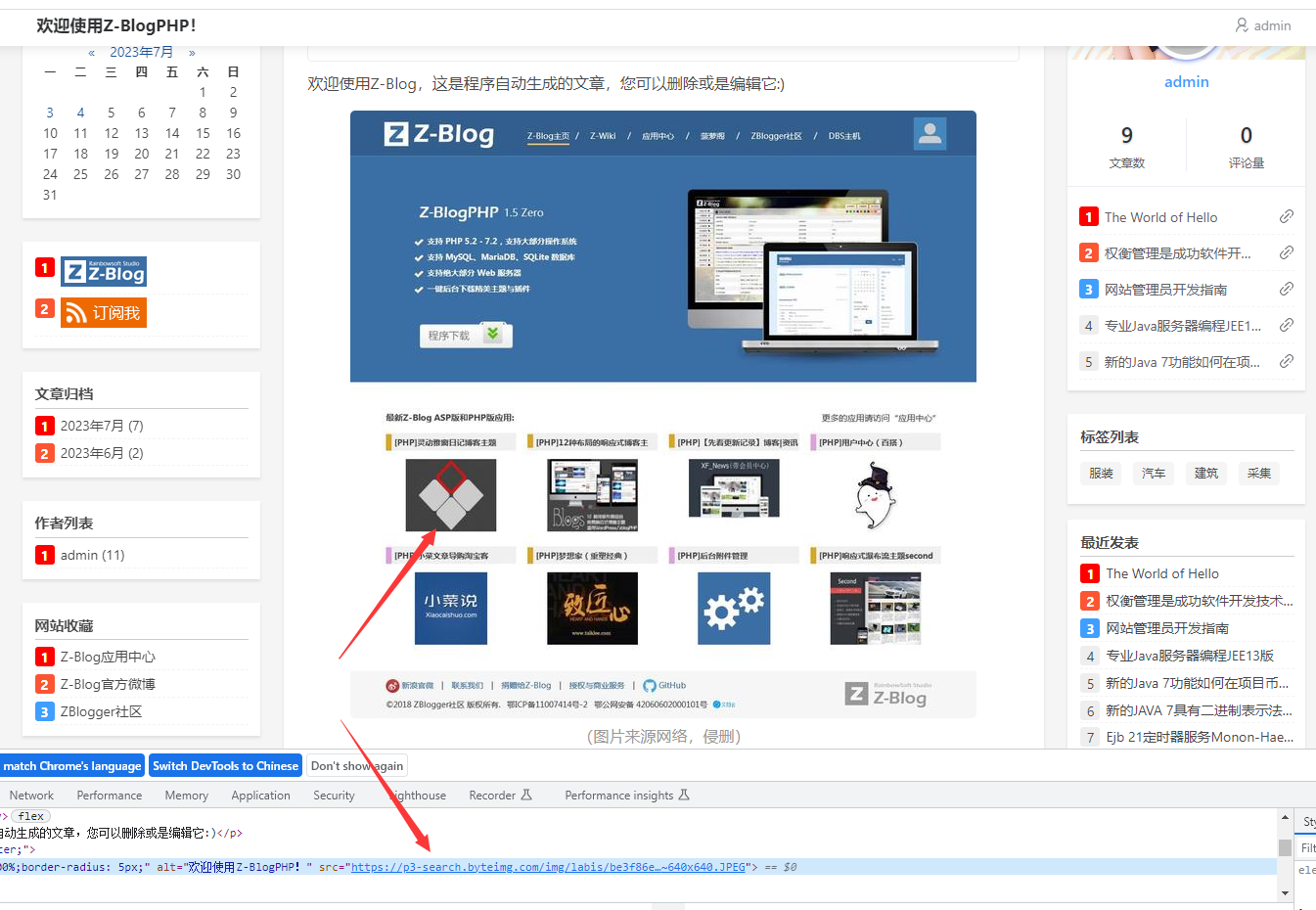Switch to the Memory tab
The image size is (1316, 910).
click(186, 796)
